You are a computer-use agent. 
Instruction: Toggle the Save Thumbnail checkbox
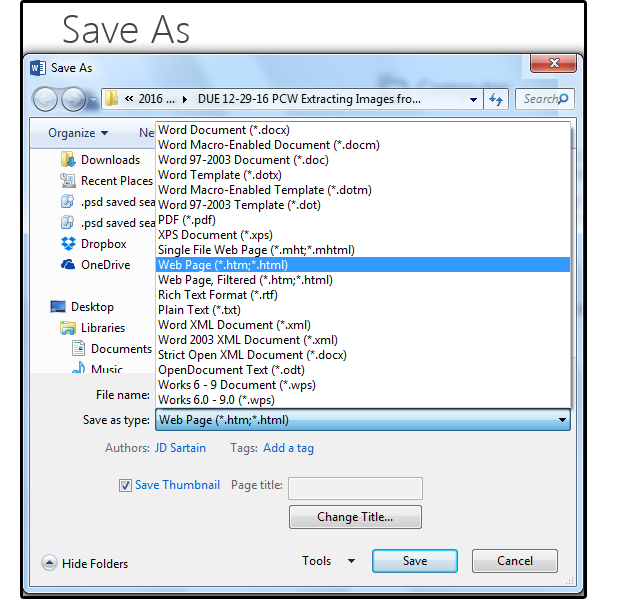click(x=125, y=485)
